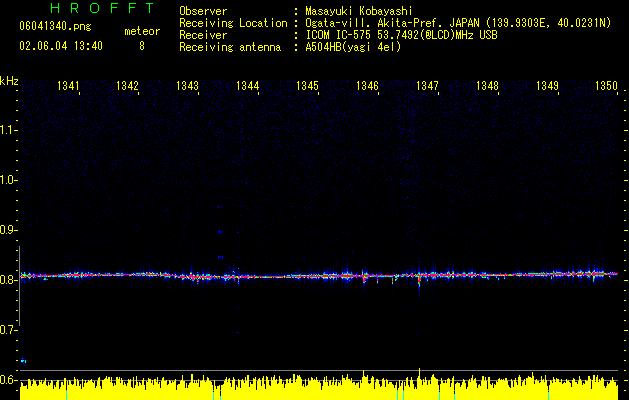This screenshot has width=629, height=400.
Task: Click the Receiver field label
Action: pyautogui.click(x=203, y=35)
